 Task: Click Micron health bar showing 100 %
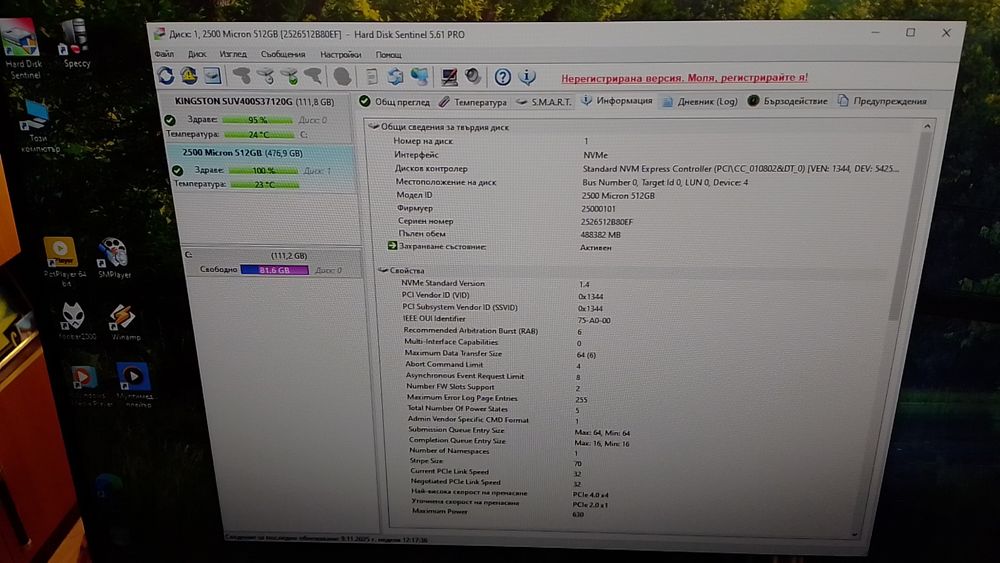tap(263, 171)
